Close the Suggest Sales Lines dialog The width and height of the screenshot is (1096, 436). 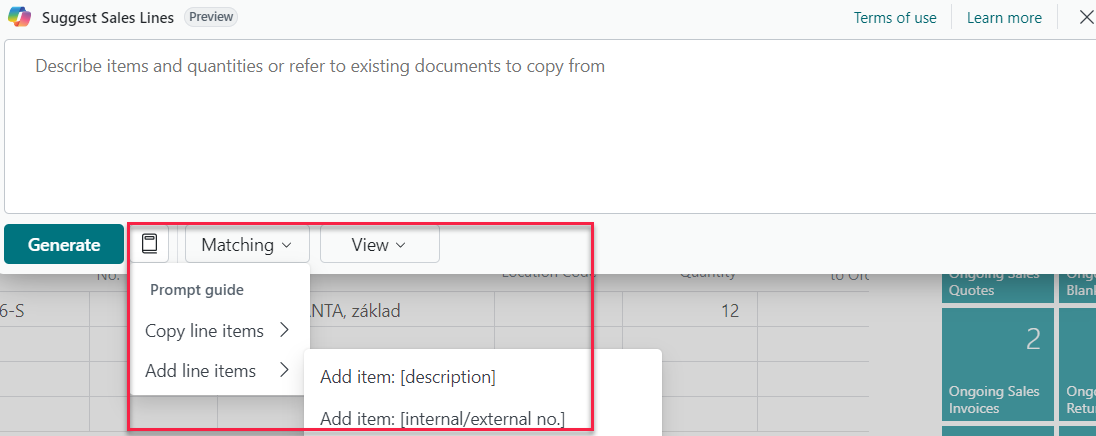tap(1086, 17)
